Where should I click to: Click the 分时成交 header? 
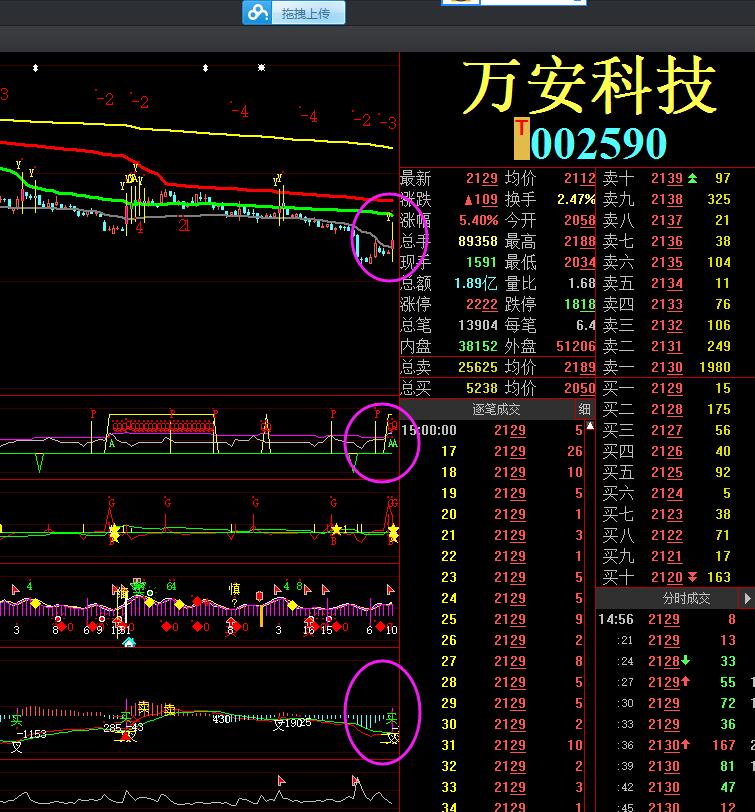pos(686,599)
